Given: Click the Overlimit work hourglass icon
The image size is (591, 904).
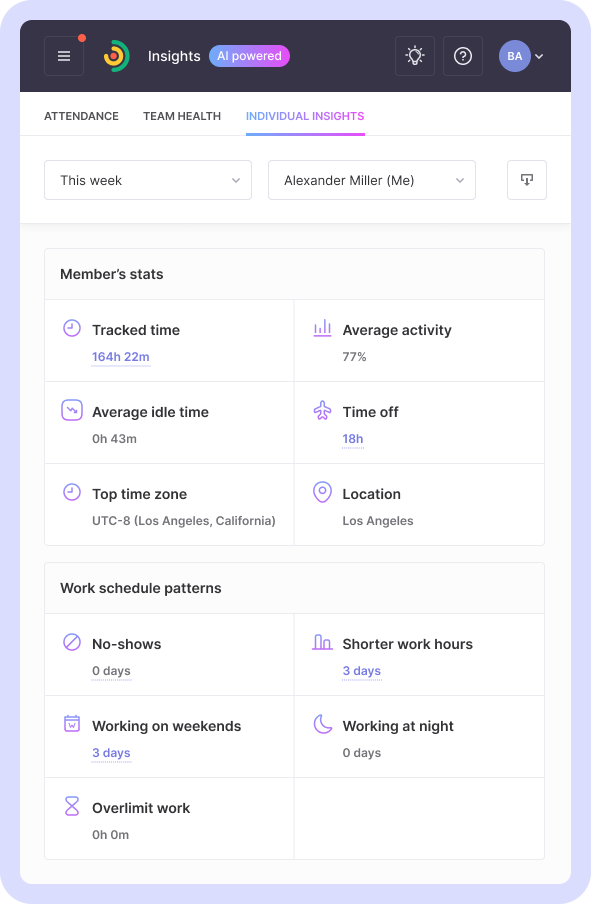Looking at the screenshot, I should [x=71, y=806].
